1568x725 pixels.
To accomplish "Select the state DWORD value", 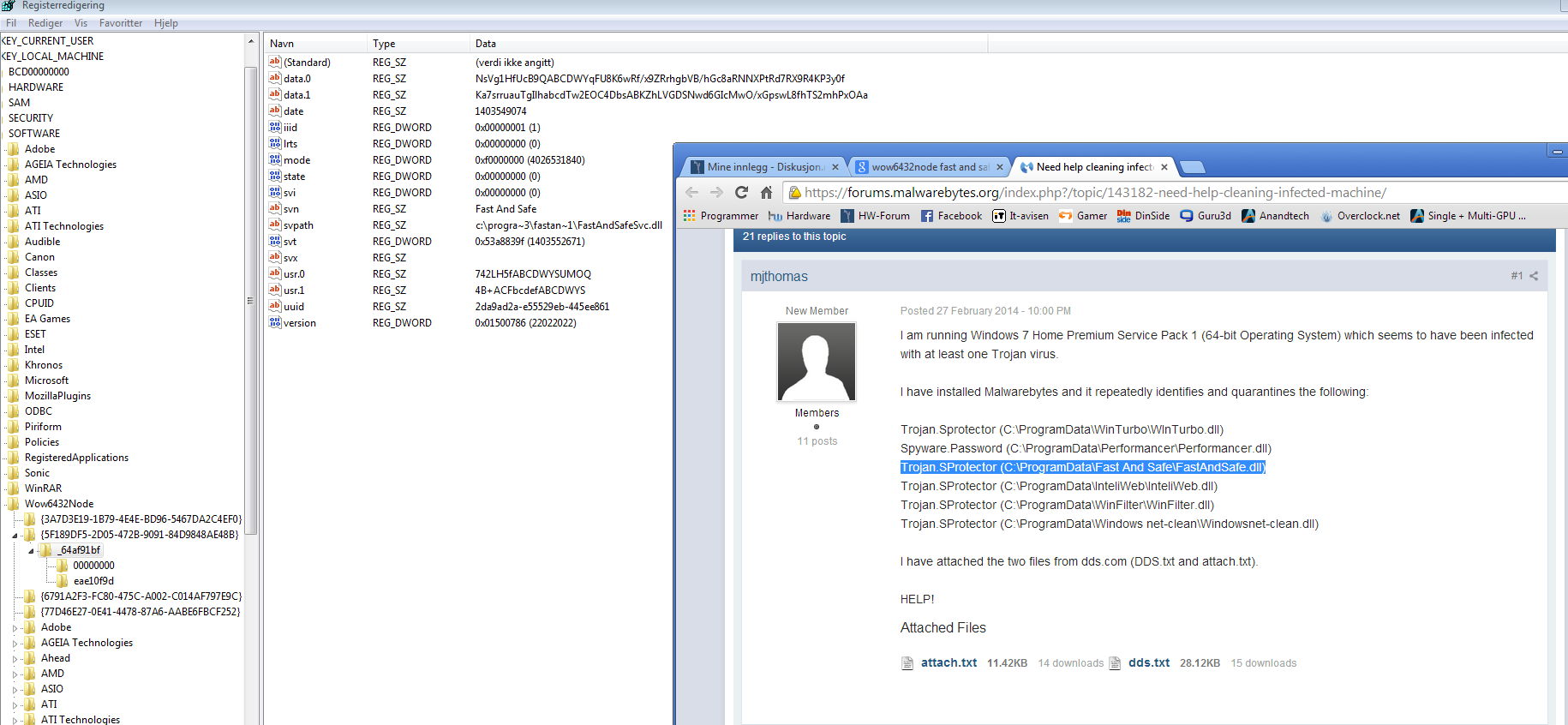I will [x=294, y=177].
